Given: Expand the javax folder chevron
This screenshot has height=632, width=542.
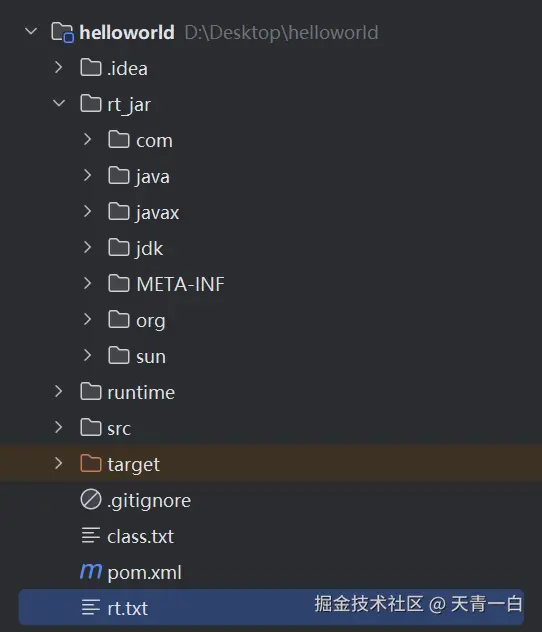Looking at the screenshot, I should 87,211.
